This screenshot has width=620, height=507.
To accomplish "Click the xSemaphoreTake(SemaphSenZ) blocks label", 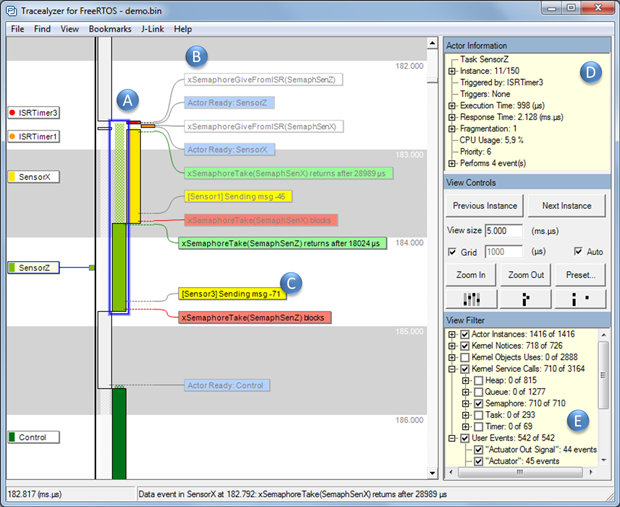I will (255, 318).
